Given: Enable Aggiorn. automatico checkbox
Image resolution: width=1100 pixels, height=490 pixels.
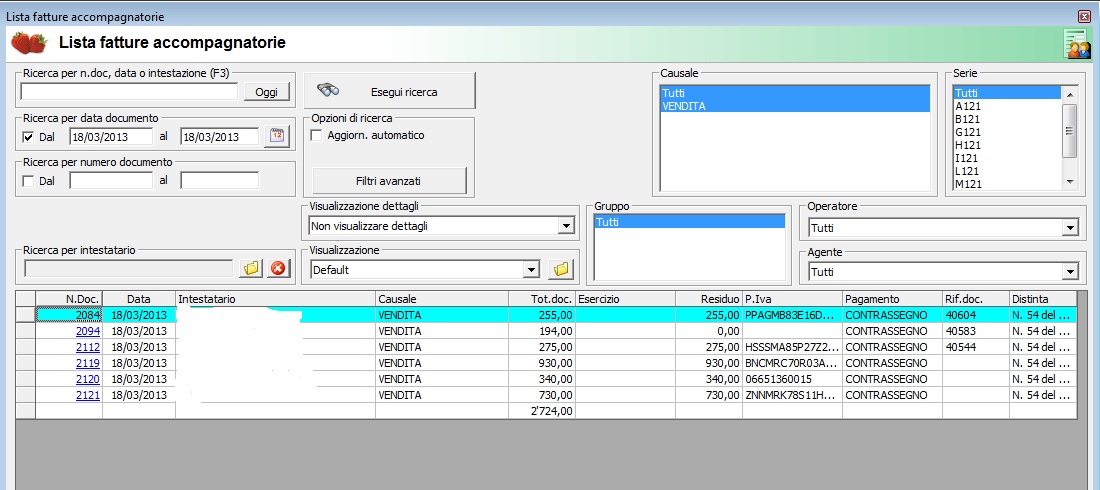Looking at the screenshot, I should click(x=316, y=135).
